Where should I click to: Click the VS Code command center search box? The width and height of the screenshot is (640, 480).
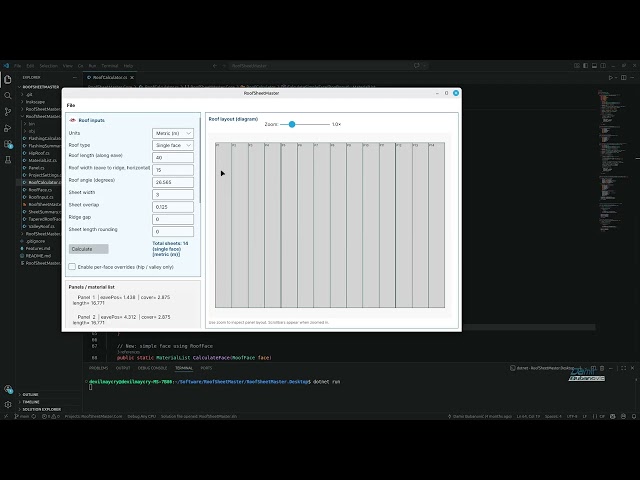coord(318,66)
